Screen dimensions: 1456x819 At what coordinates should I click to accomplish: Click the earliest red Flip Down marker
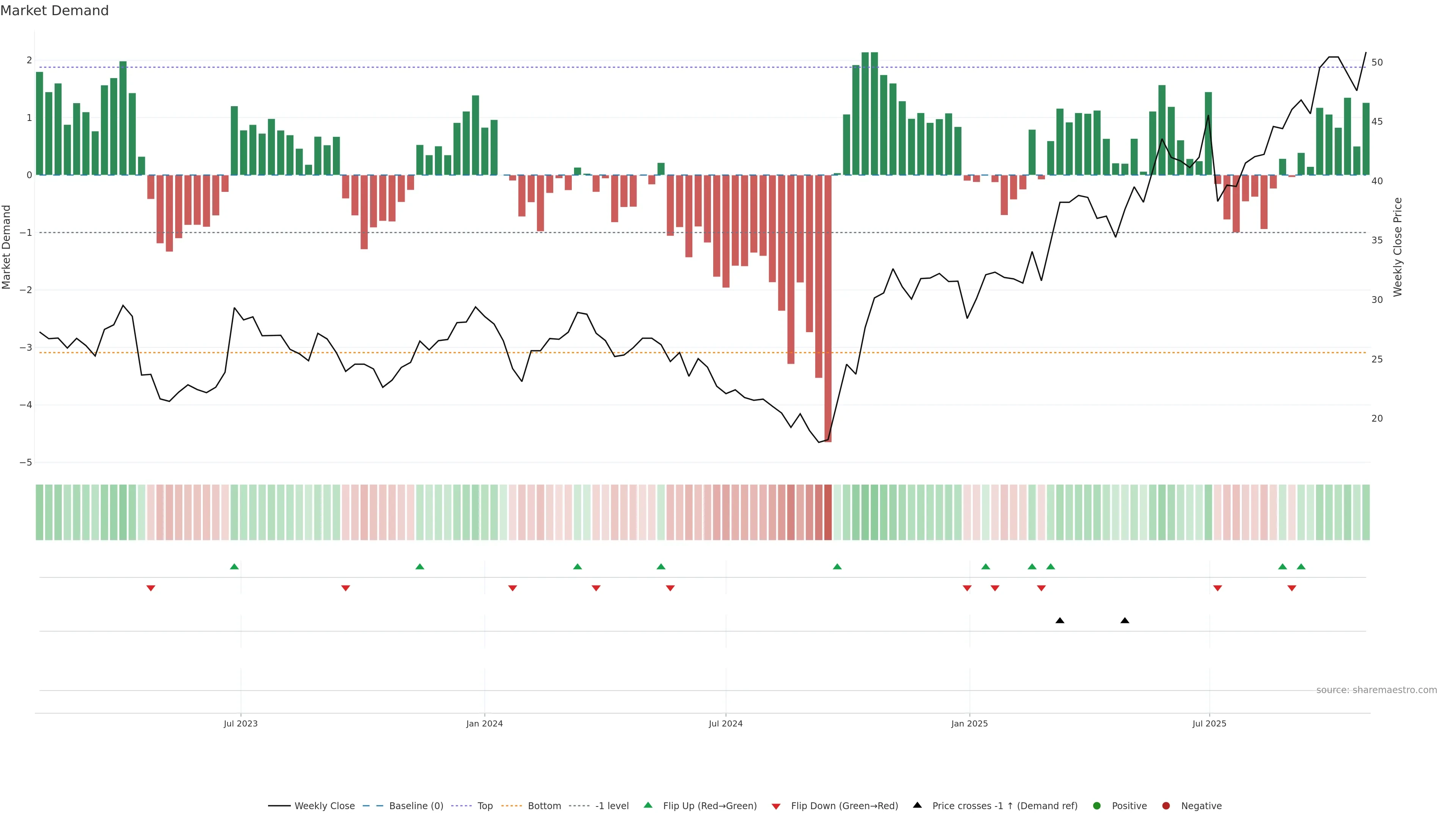point(151,588)
